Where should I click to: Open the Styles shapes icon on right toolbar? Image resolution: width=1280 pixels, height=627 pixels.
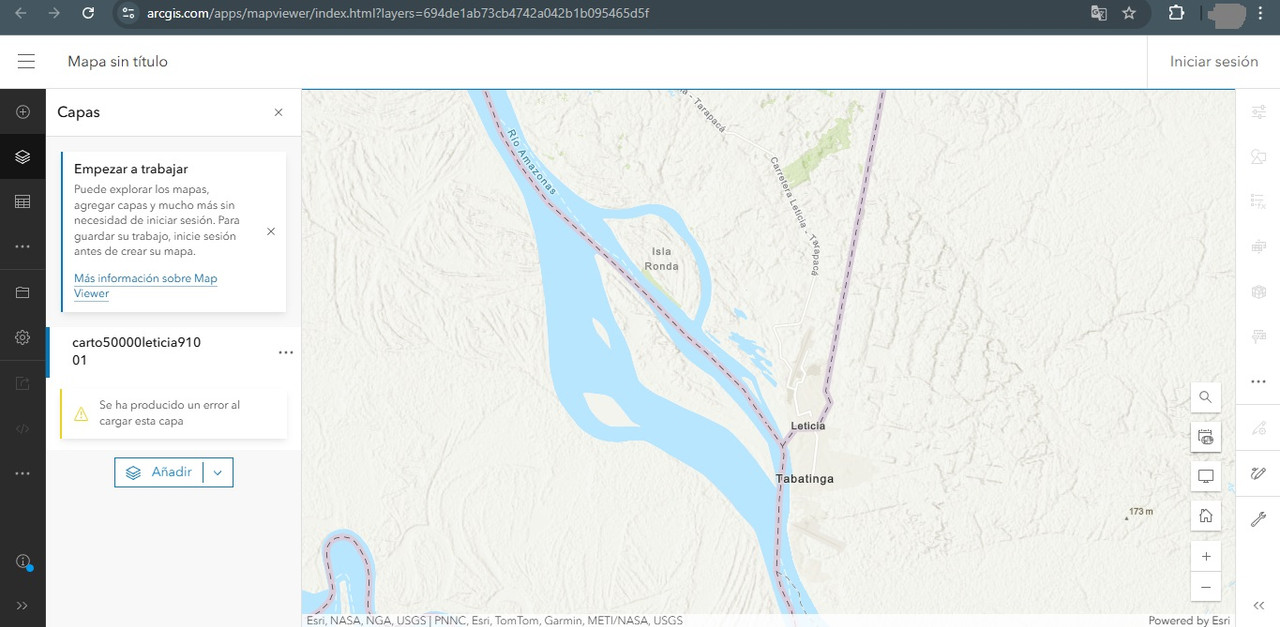click(x=1259, y=157)
